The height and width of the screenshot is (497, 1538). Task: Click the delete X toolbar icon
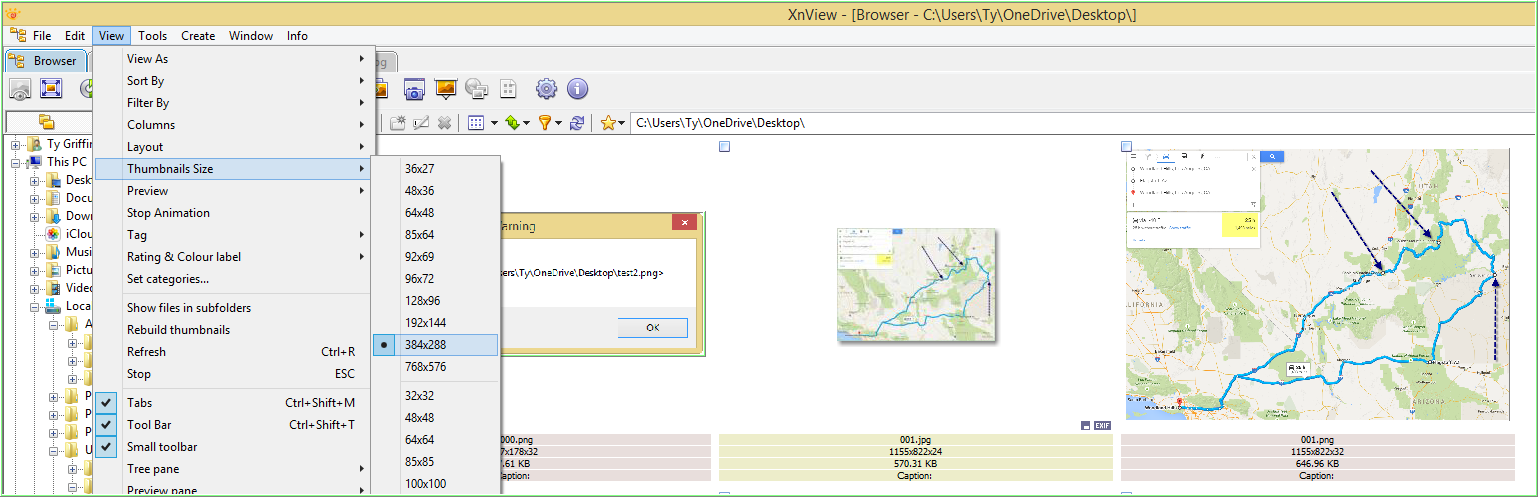[x=444, y=123]
